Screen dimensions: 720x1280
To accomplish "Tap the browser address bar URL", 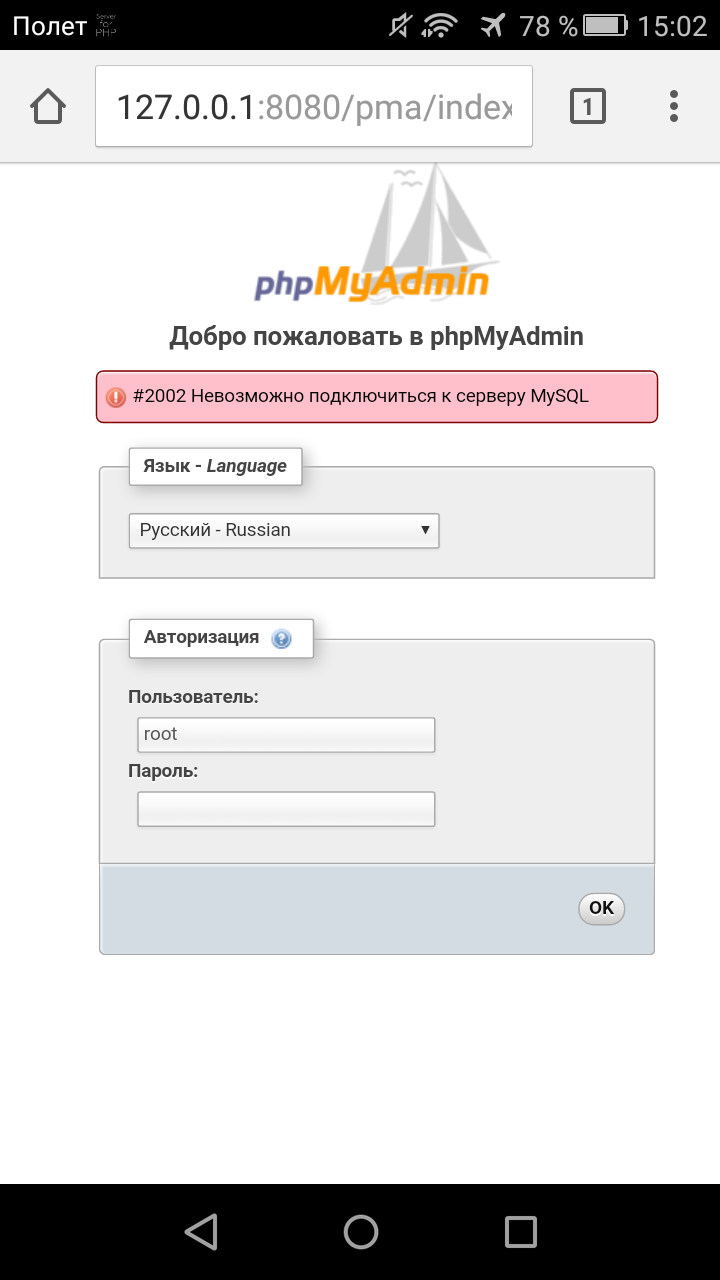I will pyautogui.click(x=314, y=106).
